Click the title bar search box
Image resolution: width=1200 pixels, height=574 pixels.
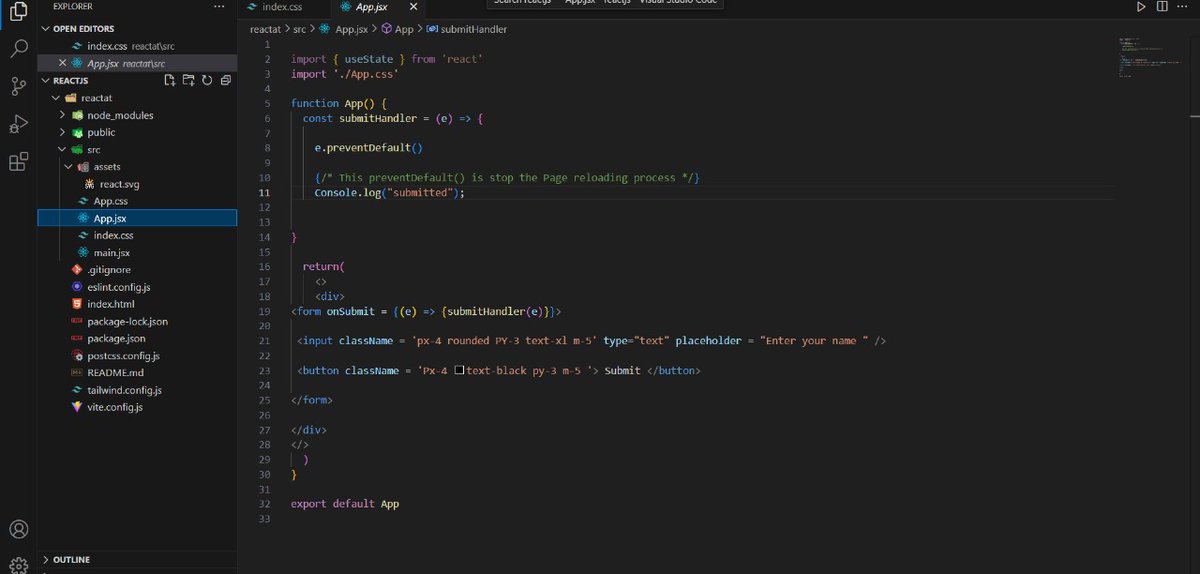pyautogui.click(x=606, y=3)
